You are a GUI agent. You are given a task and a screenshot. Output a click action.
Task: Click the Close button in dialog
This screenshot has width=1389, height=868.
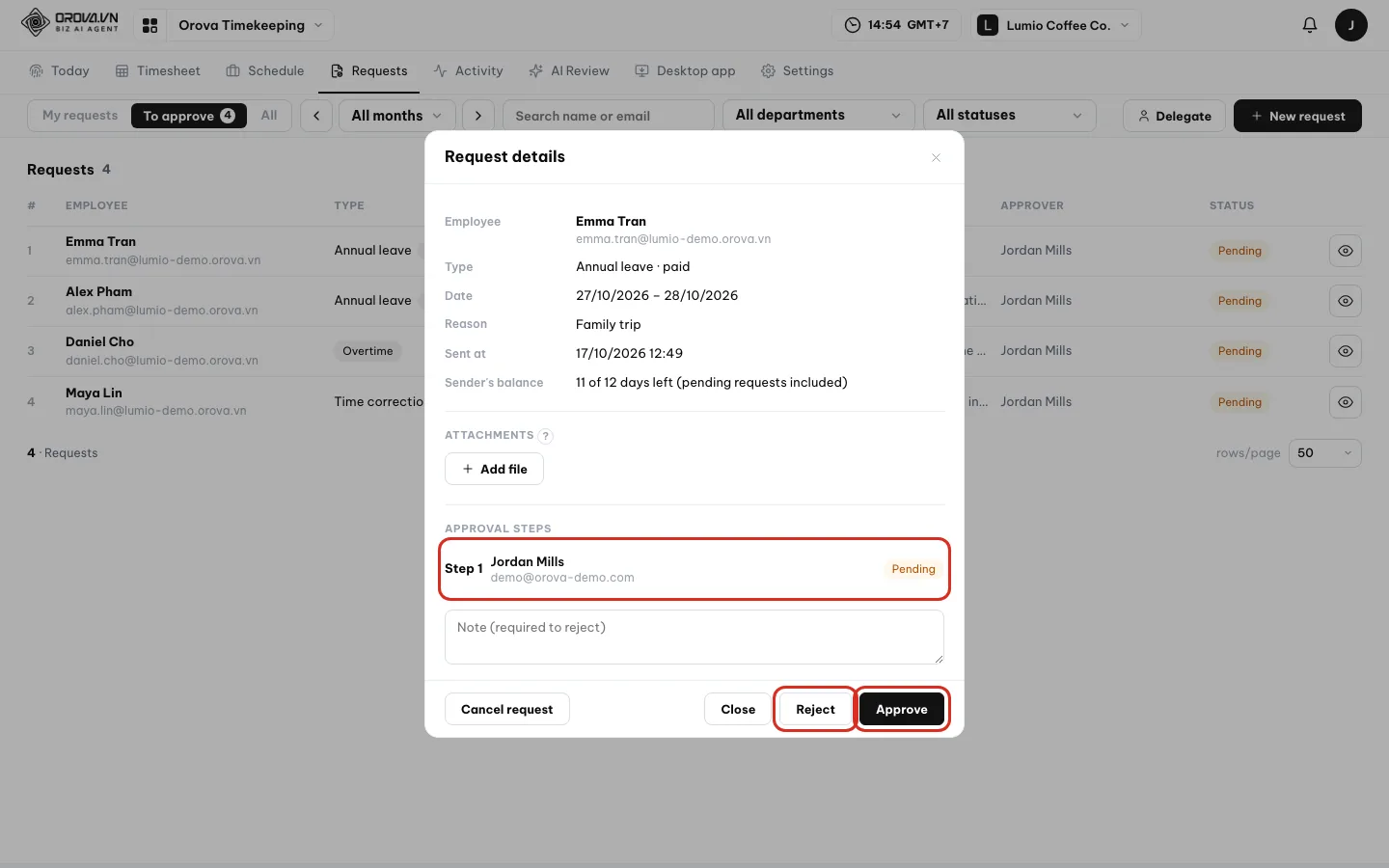click(738, 710)
